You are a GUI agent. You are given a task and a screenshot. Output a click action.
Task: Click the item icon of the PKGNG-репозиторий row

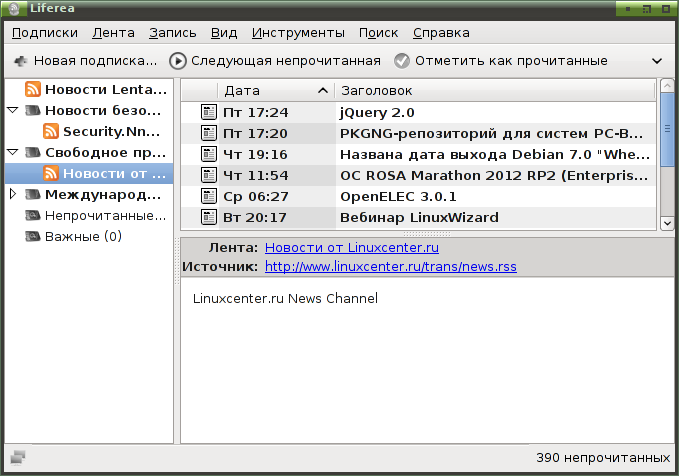209,133
